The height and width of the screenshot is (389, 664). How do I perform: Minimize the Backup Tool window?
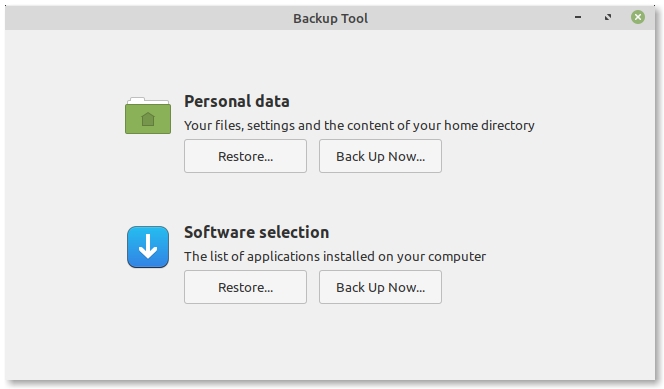point(578,17)
